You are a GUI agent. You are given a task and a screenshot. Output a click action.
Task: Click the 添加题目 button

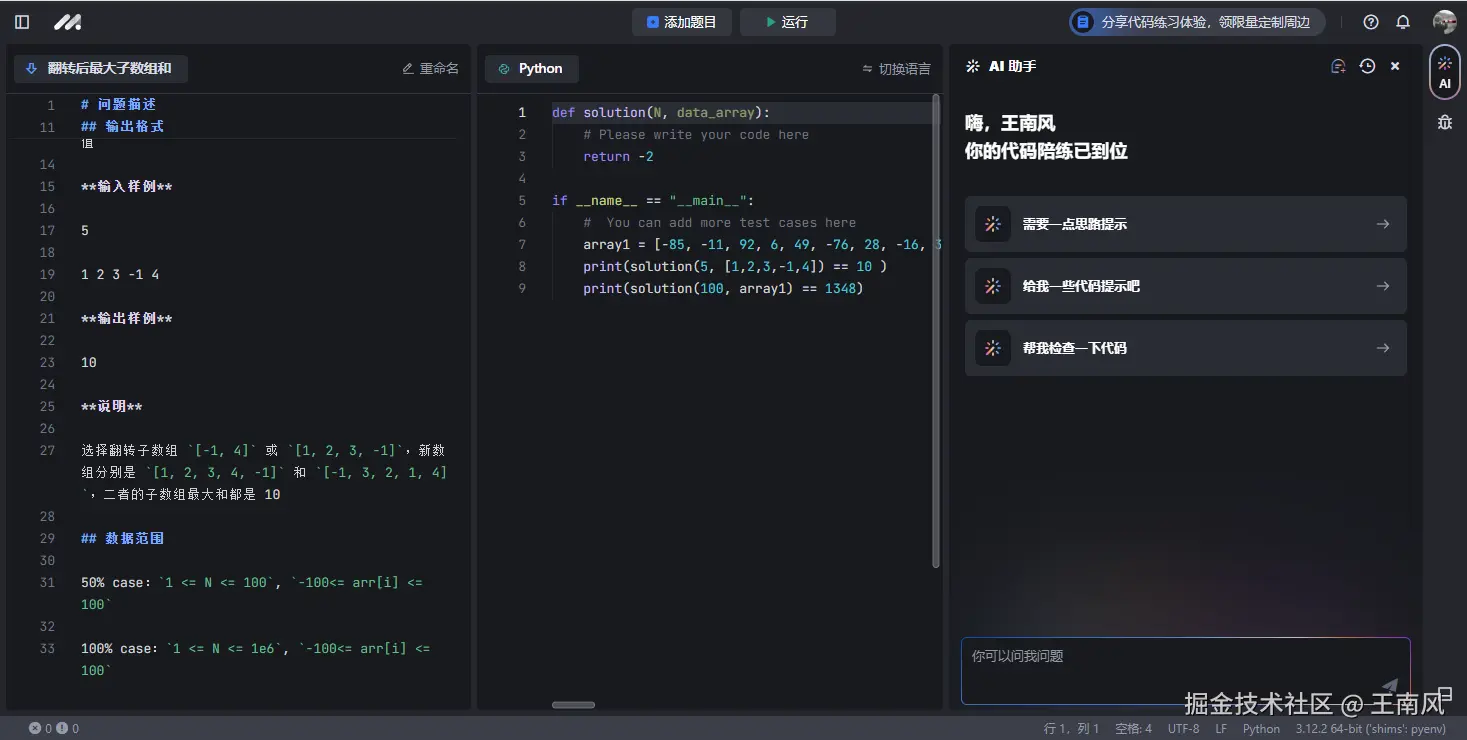(x=682, y=21)
